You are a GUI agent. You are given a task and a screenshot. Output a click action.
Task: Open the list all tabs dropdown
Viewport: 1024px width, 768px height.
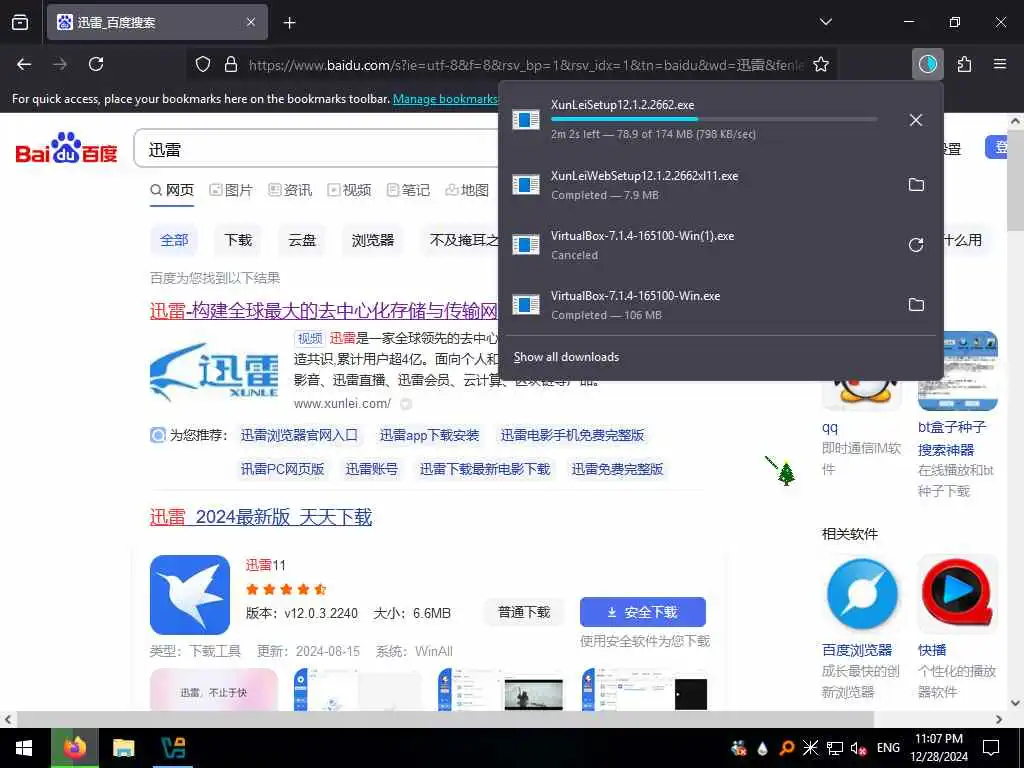pos(825,22)
